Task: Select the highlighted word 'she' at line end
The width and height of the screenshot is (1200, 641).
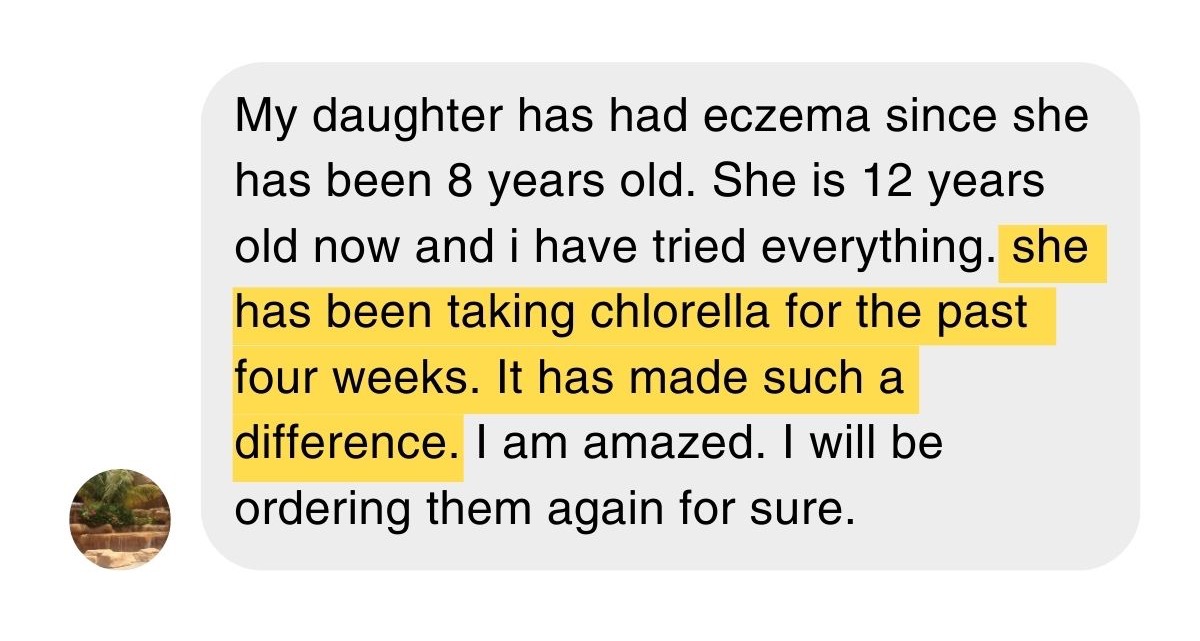Action: 1050,247
